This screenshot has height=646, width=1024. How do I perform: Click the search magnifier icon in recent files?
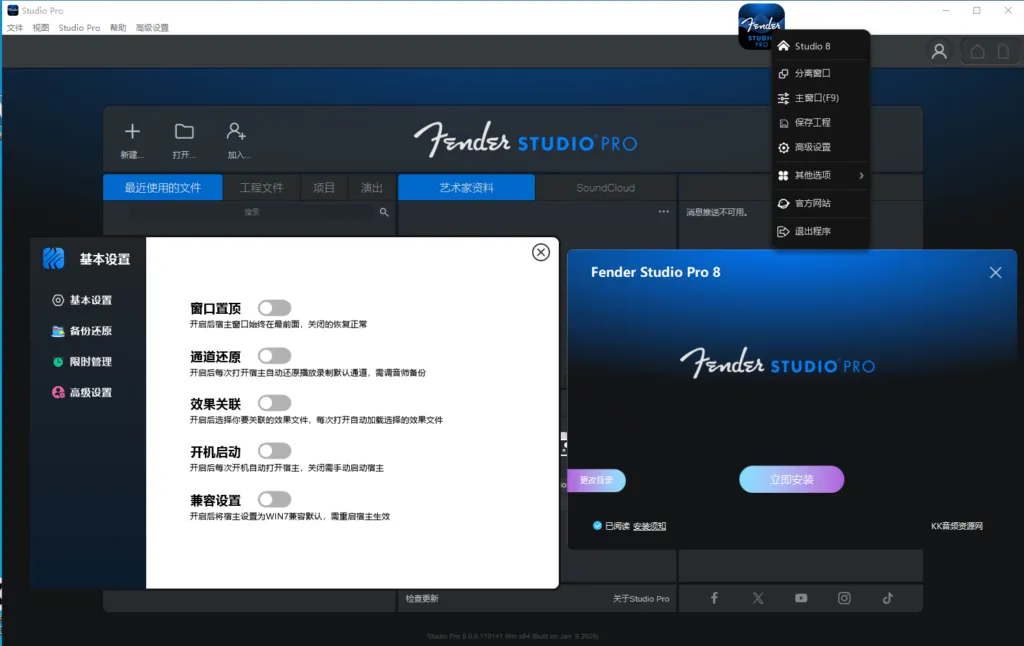384,212
